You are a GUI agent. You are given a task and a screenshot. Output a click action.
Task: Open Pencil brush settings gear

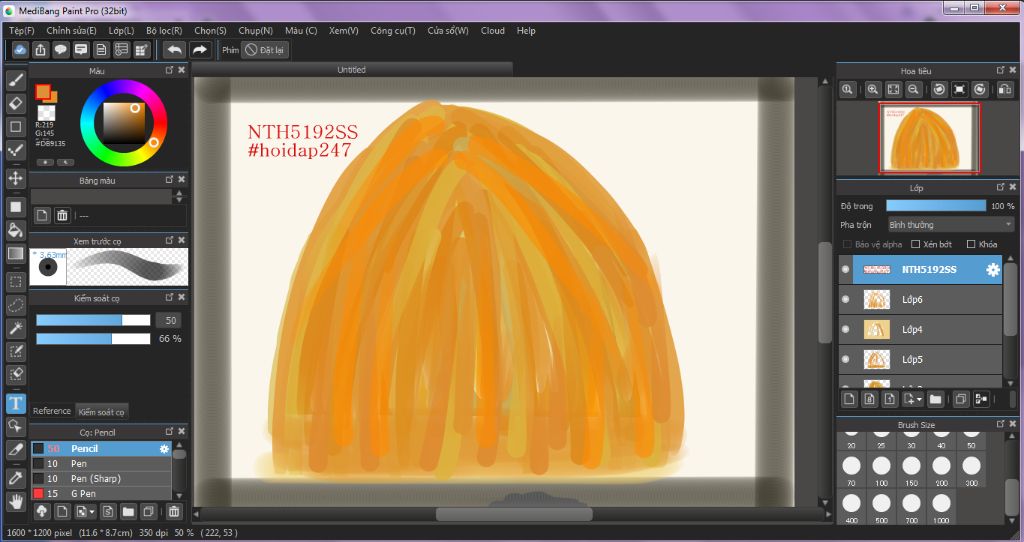(164, 449)
